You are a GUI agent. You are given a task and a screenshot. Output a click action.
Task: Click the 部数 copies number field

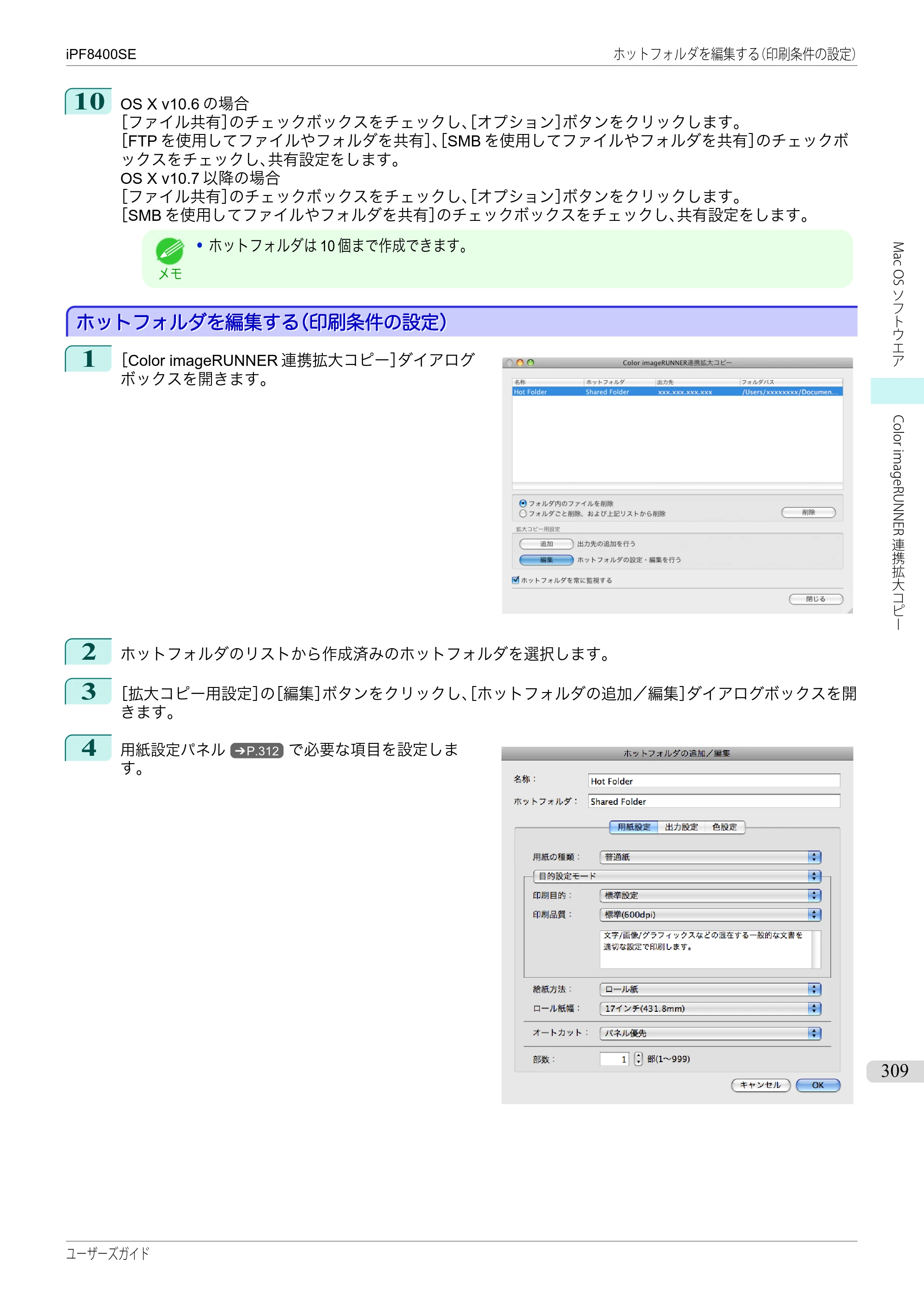[614, 1059]
